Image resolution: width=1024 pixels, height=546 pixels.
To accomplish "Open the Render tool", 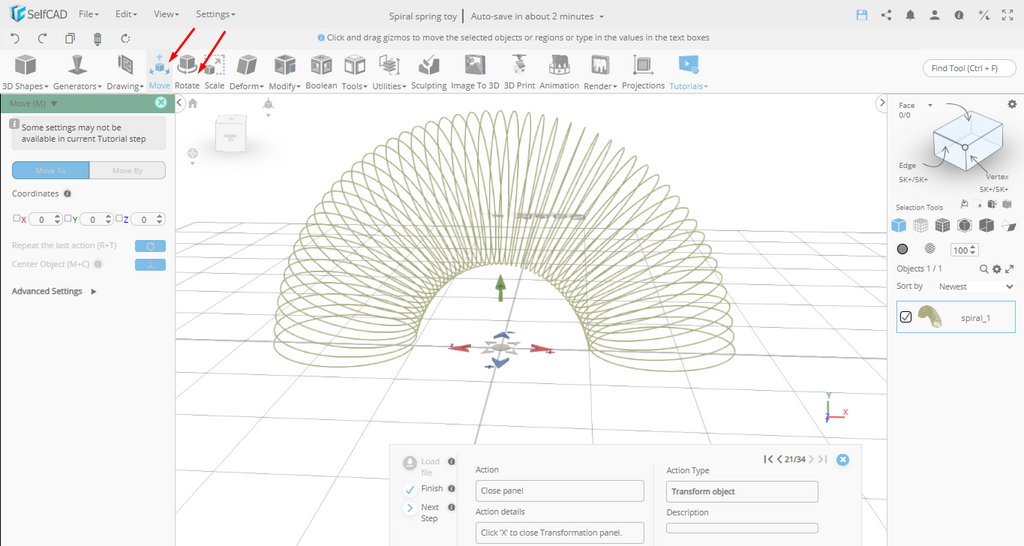I will 600,72.
